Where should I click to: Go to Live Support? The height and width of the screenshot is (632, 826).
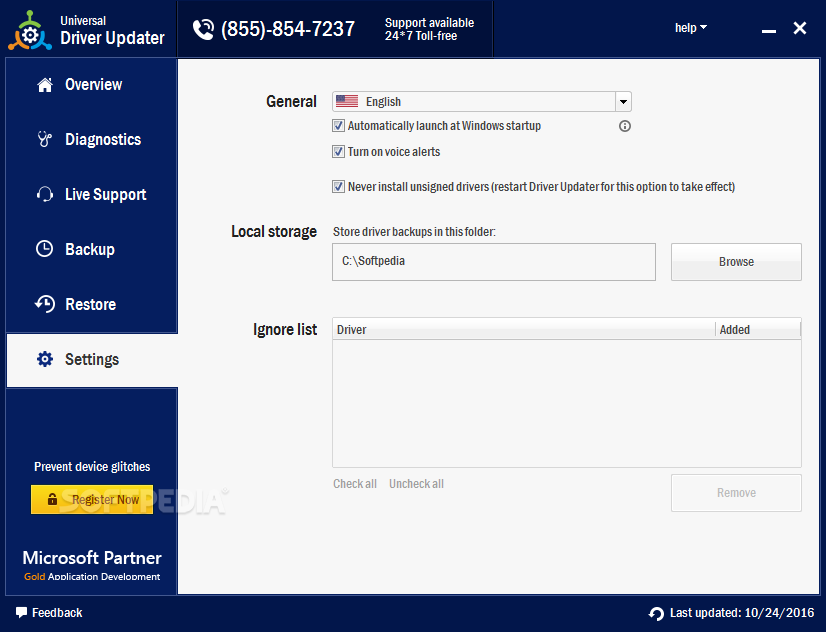pyautogui.click(x=92, y=194)
